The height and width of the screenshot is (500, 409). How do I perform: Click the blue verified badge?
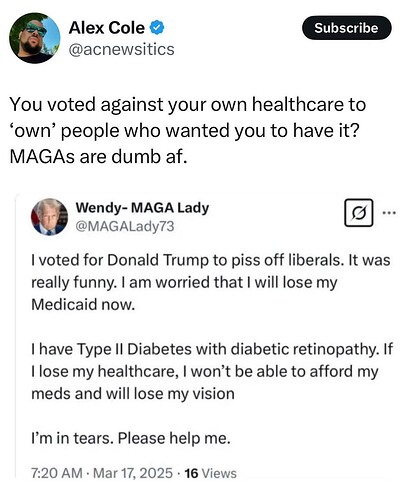click(x=157, y=28)
